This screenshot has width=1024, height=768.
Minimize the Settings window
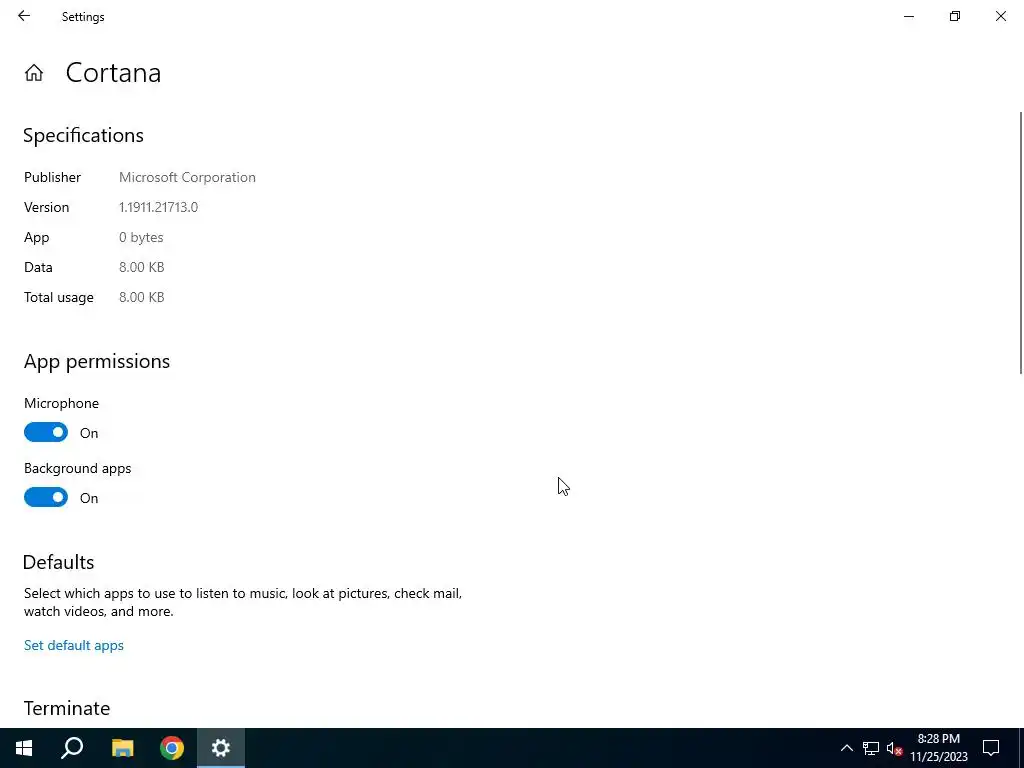pyautogui.click(x=908, y=16)
